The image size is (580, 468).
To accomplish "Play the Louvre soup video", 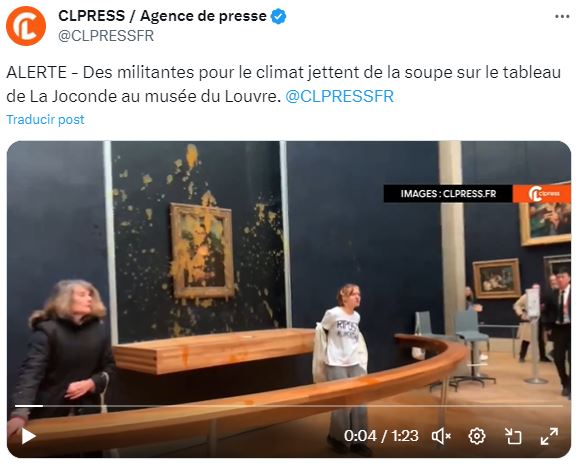I will click(x=28, y=436).
